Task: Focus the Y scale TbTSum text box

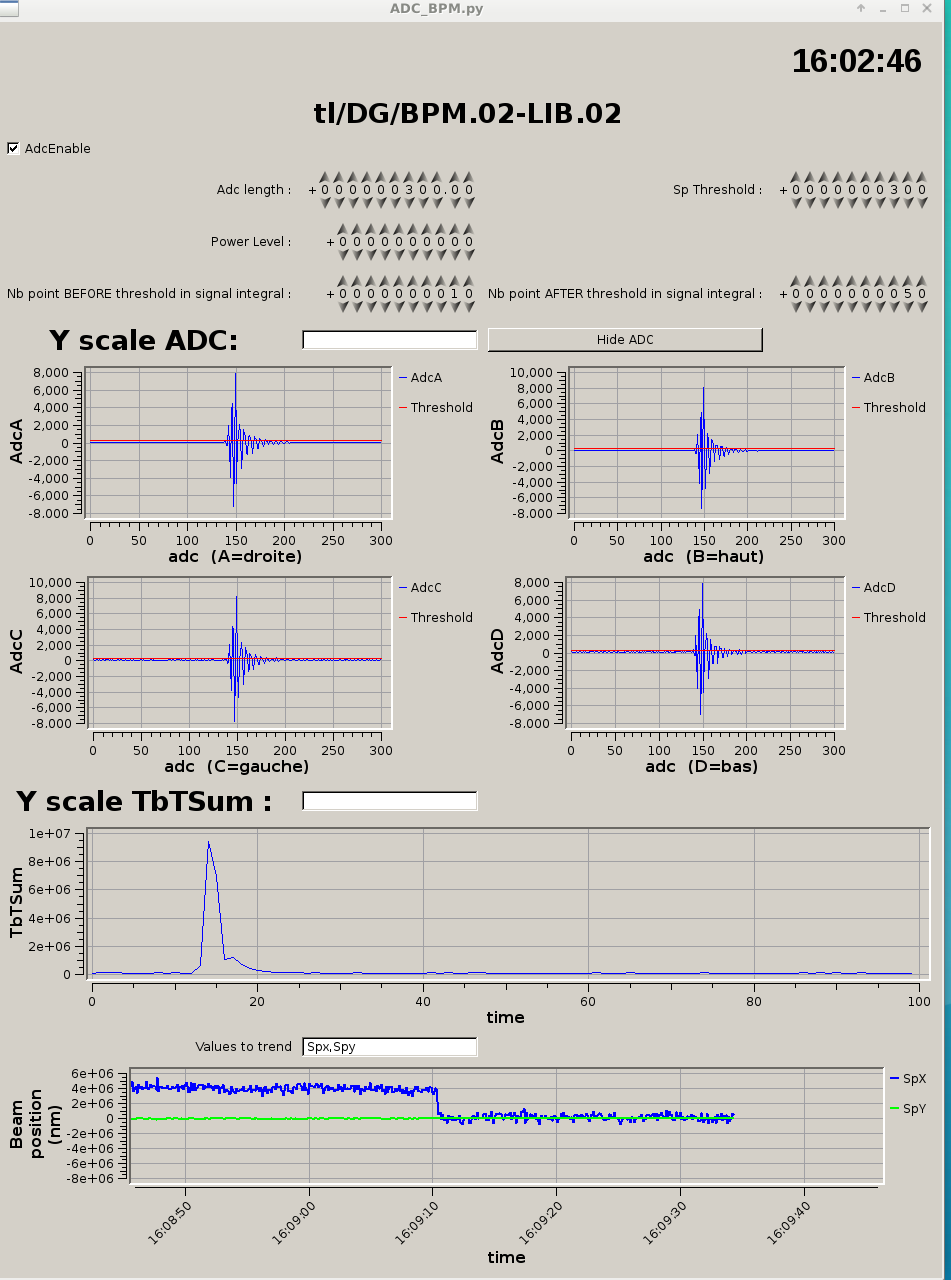Action: [389, 801]
